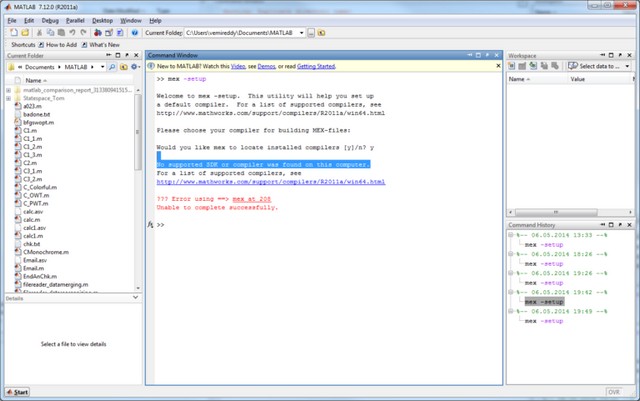The height and width of the screenshot is (401, 640).
Task: Select file CMonochrome.m
Action: point(46,252)
